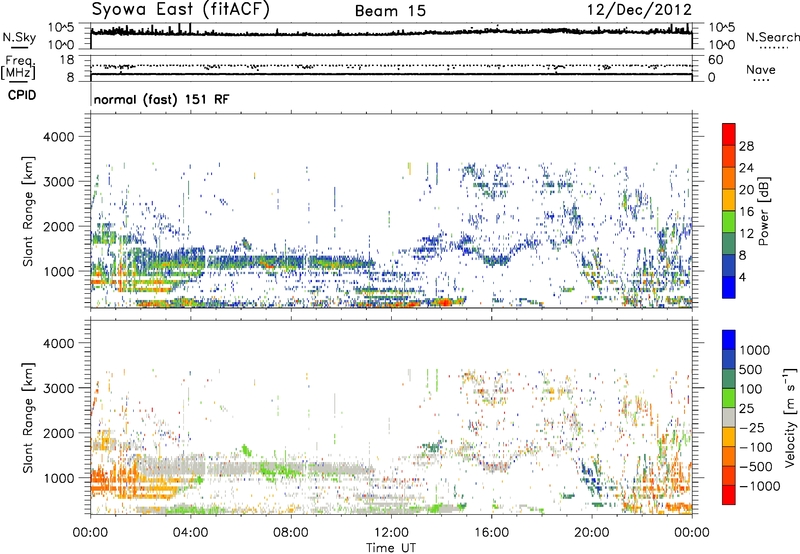The width and height of the screenshot is (800, 554).
Task: Click the '24' value on Power colorbar
Action: coord(746,168)
